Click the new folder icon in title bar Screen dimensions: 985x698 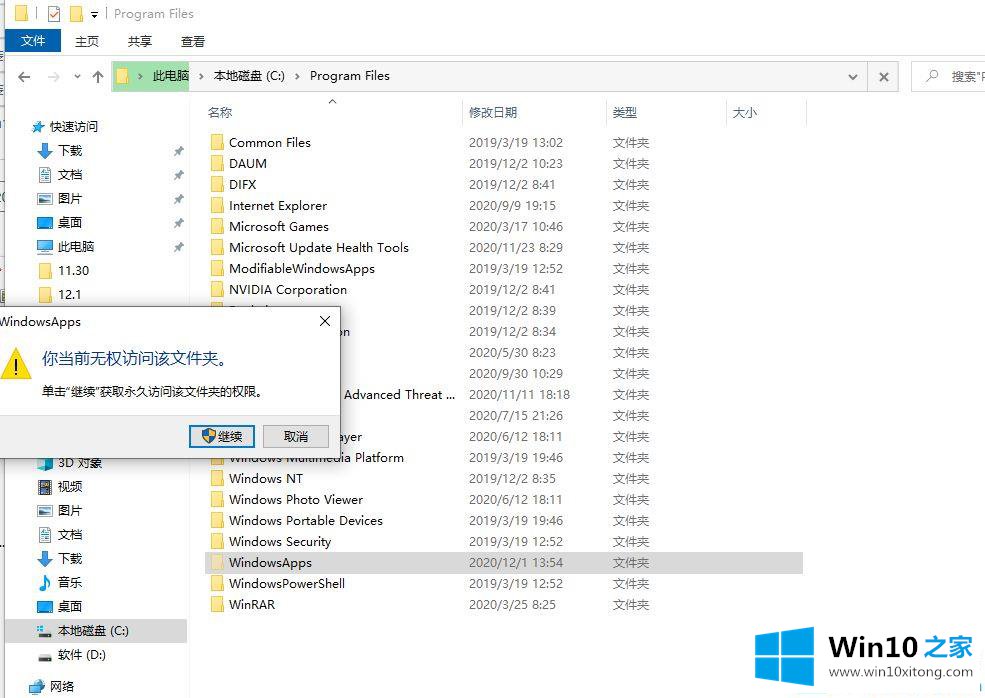tap(76, 13)
